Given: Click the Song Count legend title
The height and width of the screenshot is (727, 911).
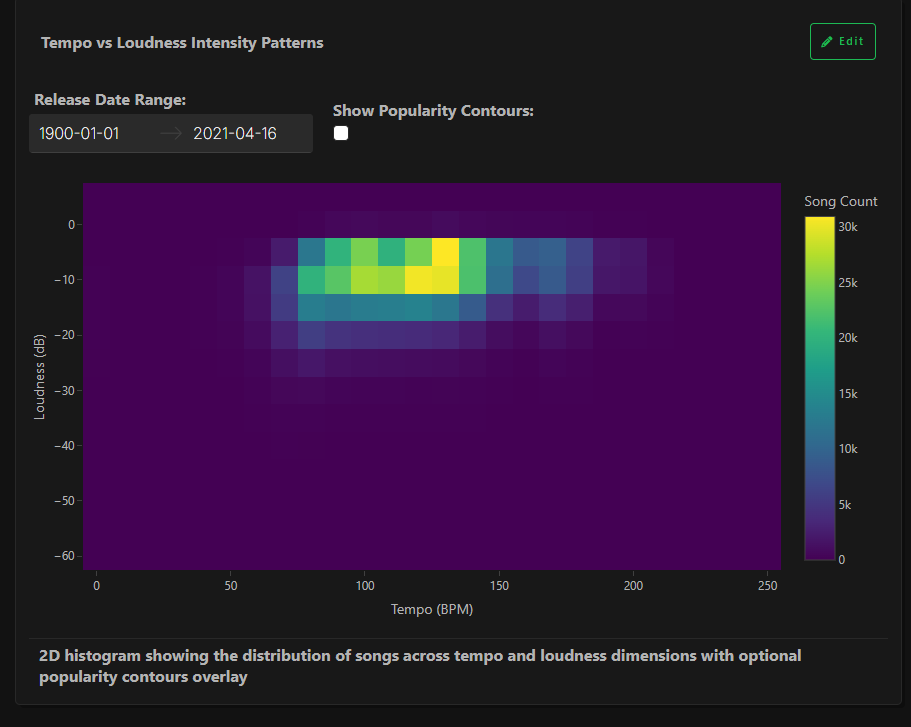Looking at the screenshot, I should (x=840, y=201).
